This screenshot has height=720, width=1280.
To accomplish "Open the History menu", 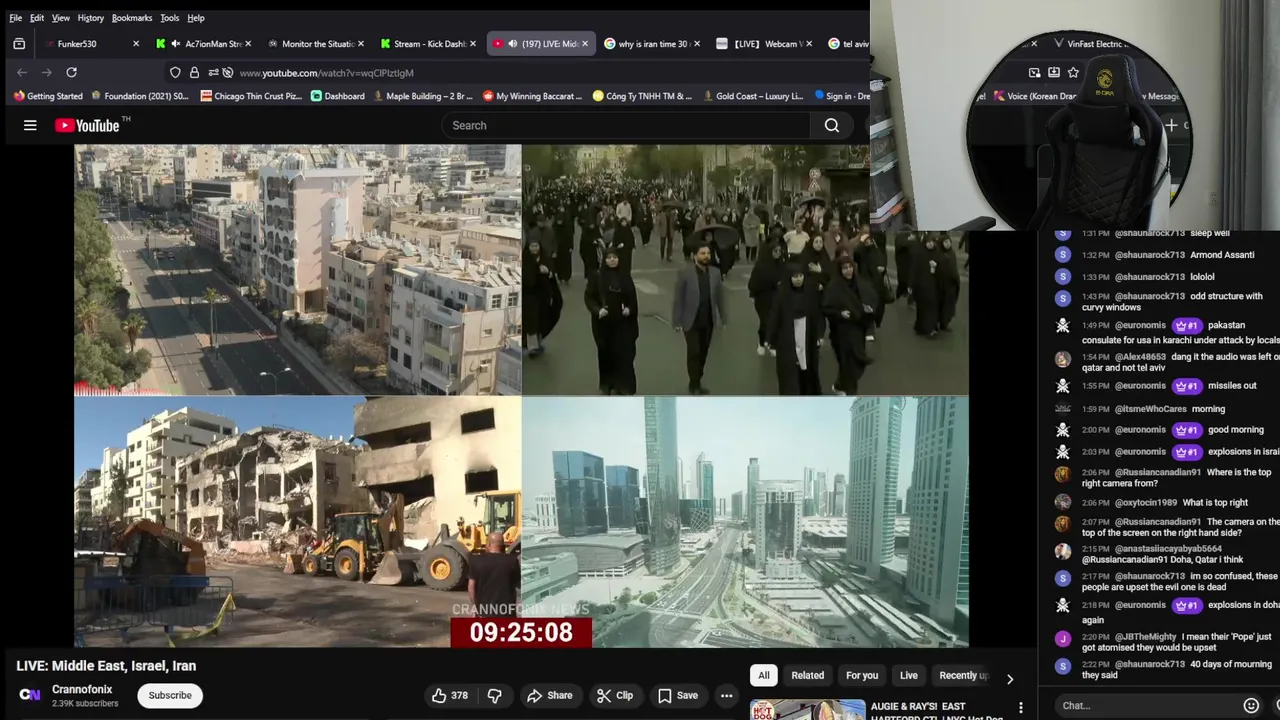I will coord(91,18).
